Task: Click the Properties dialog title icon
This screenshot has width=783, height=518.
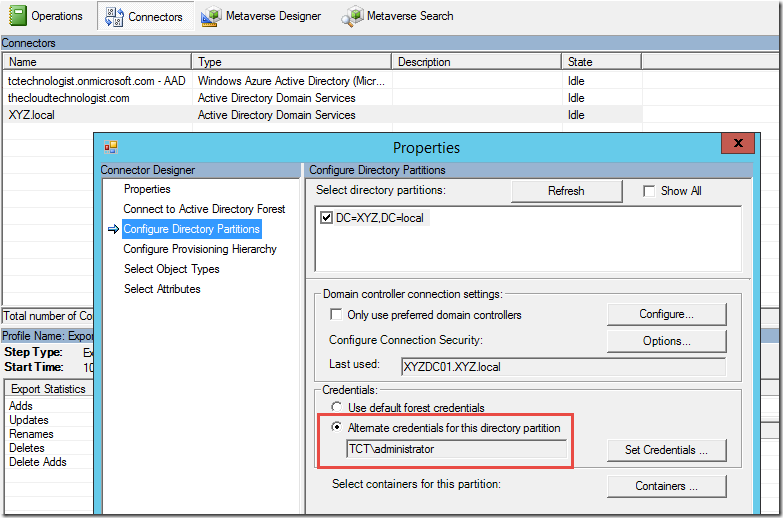Action: (111, 147)
